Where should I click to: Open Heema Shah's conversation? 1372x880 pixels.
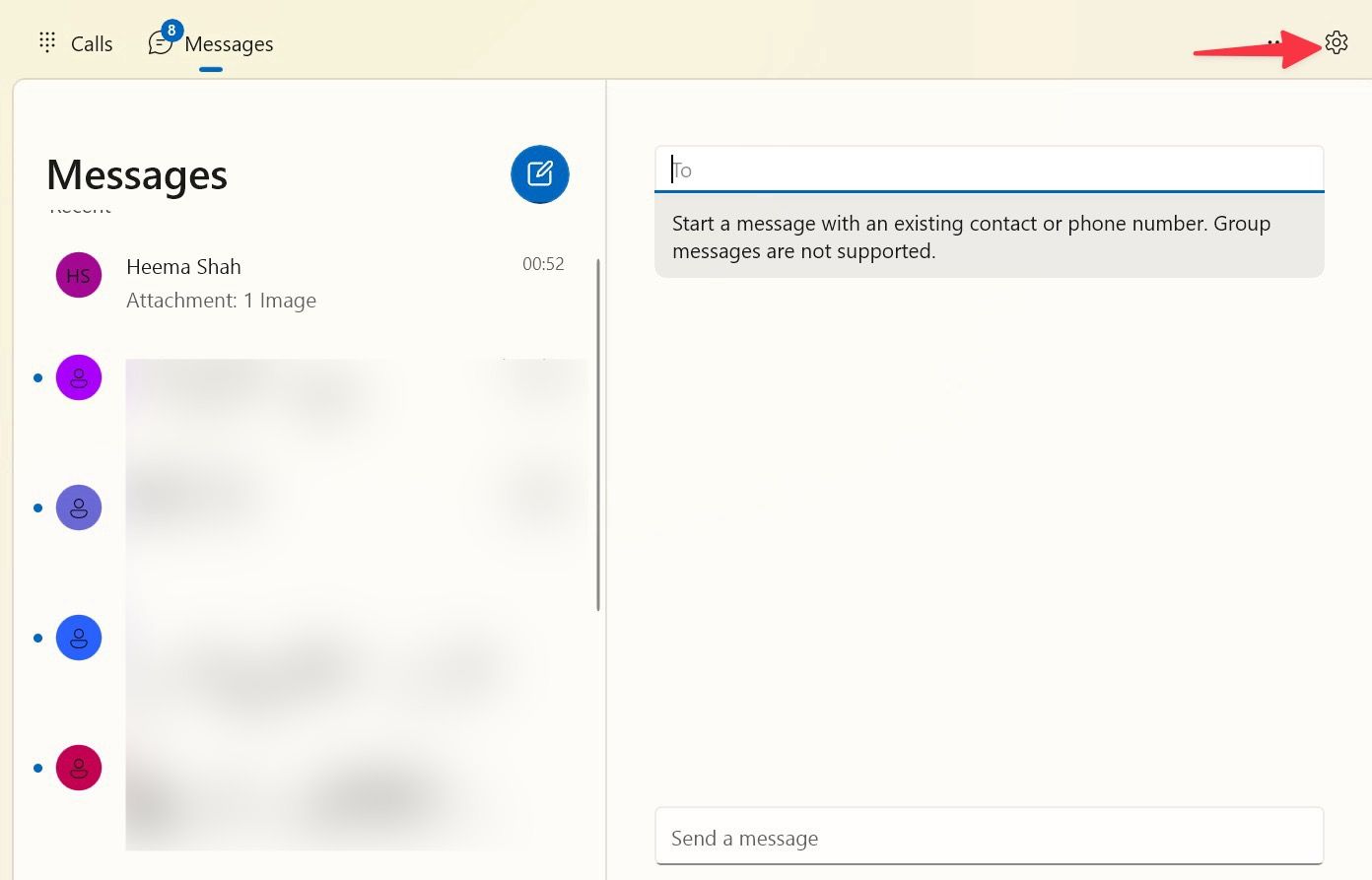point(246,283)
